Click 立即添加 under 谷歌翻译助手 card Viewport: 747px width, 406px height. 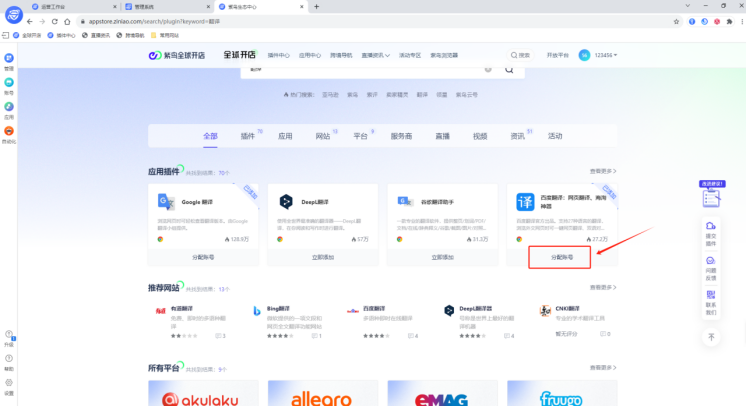(443, 257)
